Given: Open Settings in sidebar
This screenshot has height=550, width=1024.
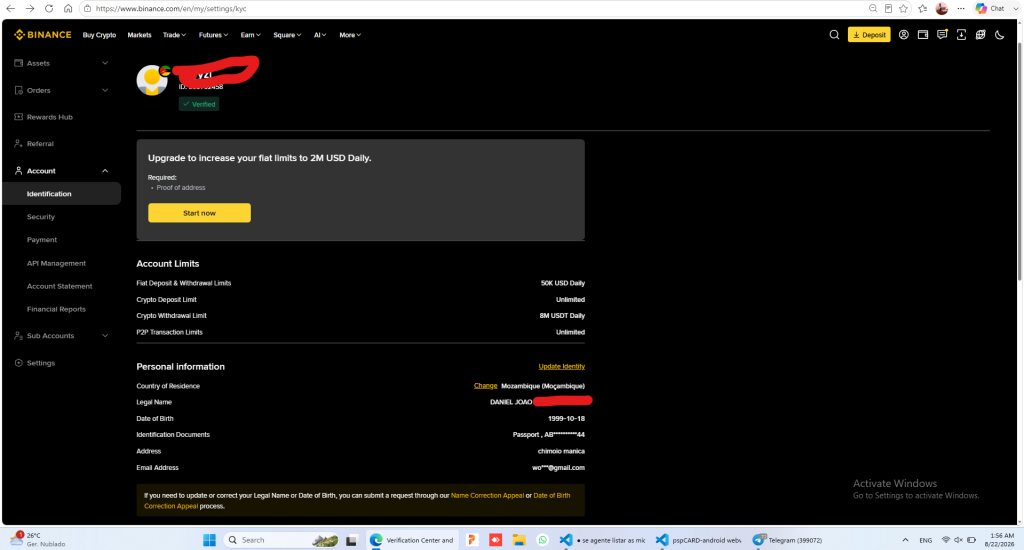Looking at the screenshot, I should [x=40, y=363].
